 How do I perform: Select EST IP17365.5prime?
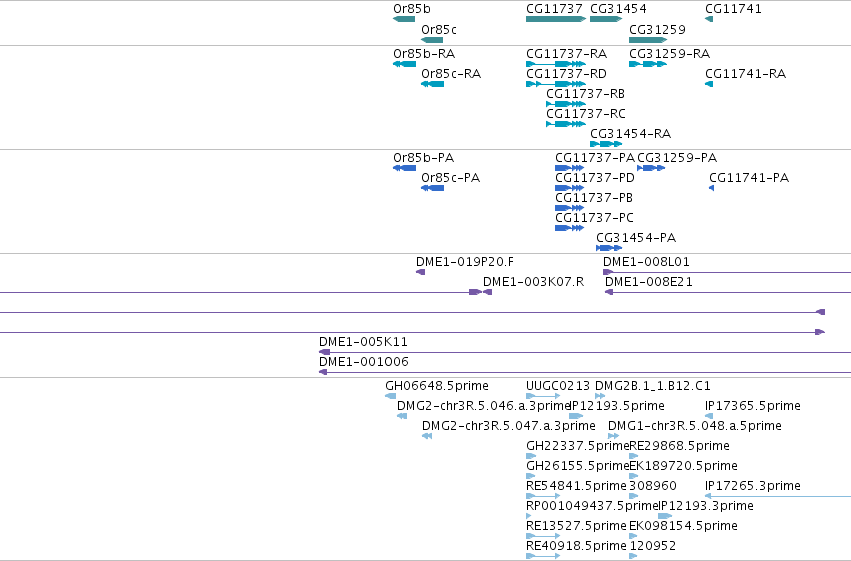(x=753, y=406)
